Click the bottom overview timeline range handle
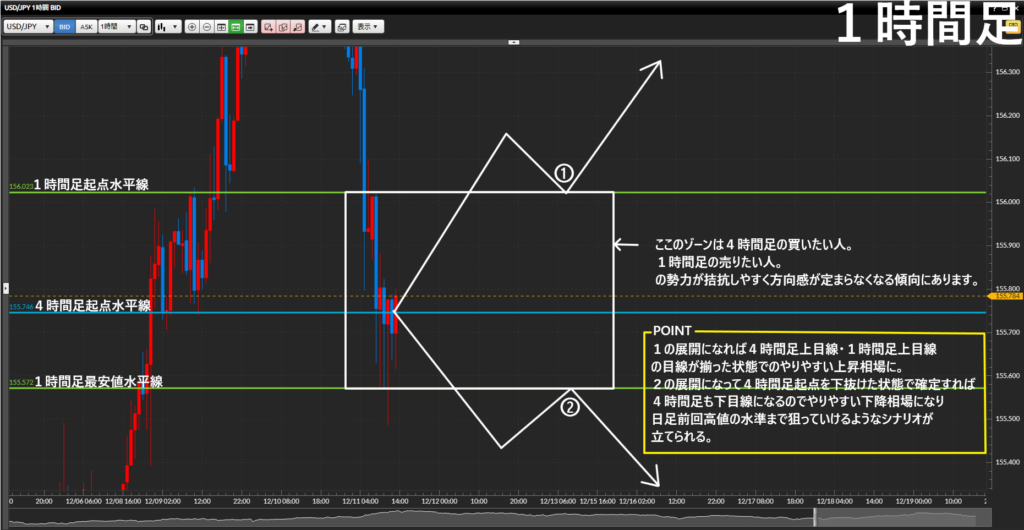This screenshot has height=530, width=1024. [x=815, y=517]
